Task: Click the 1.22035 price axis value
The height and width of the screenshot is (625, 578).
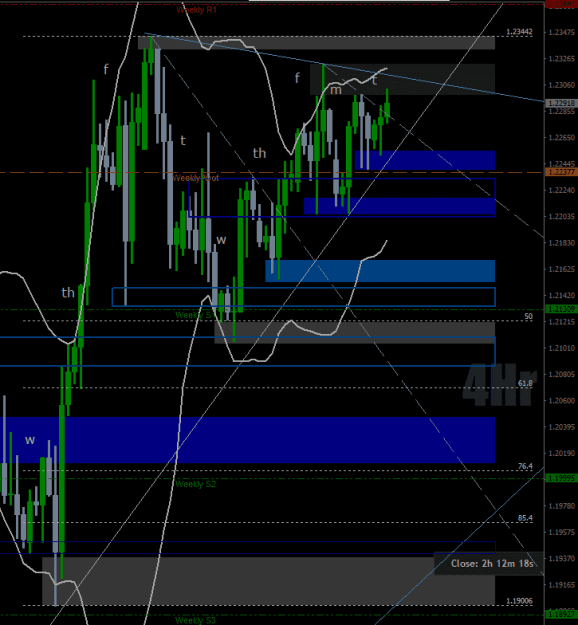Action: pyautogui.click(x=561, y=216)
